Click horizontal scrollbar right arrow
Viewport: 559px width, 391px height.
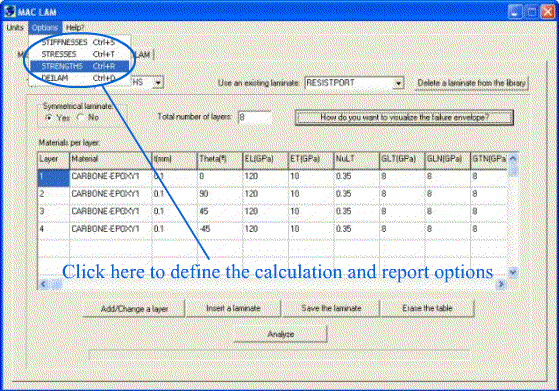(x=501, y=284)
